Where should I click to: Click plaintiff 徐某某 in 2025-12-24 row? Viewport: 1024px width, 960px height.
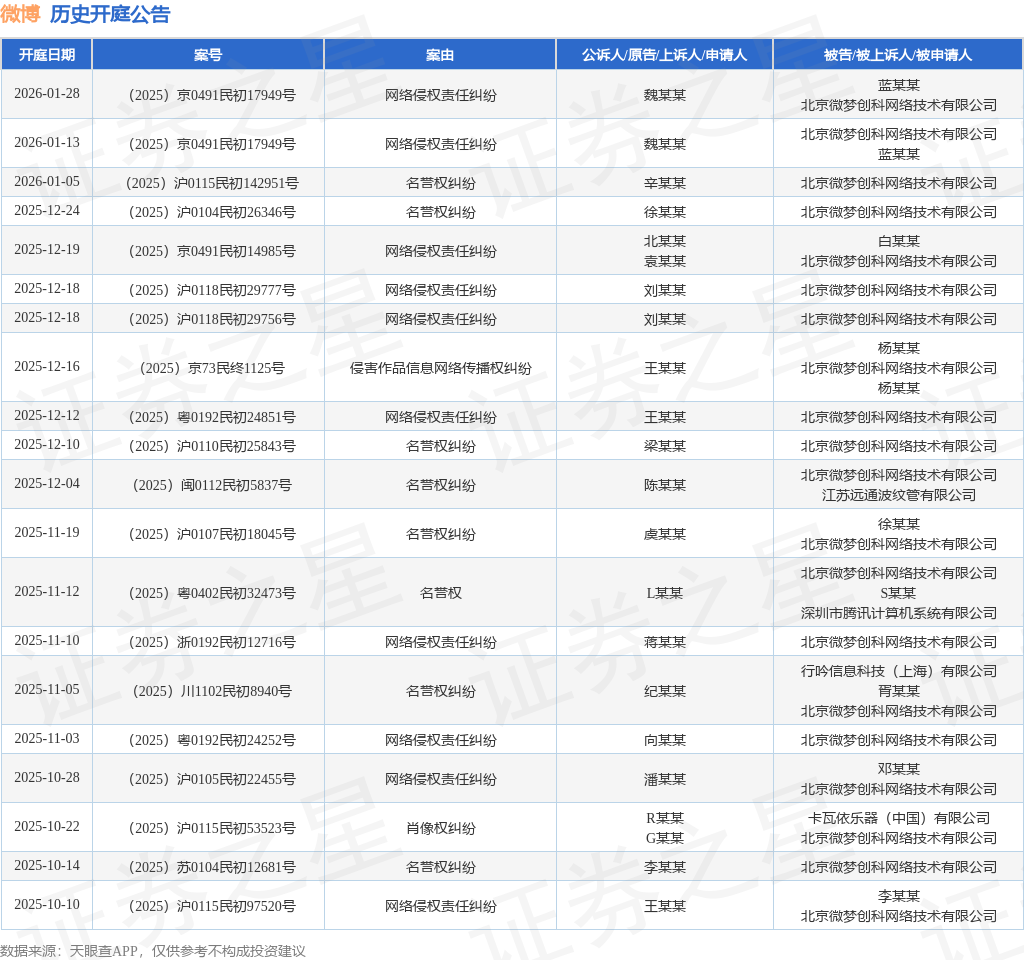point(665,212)
